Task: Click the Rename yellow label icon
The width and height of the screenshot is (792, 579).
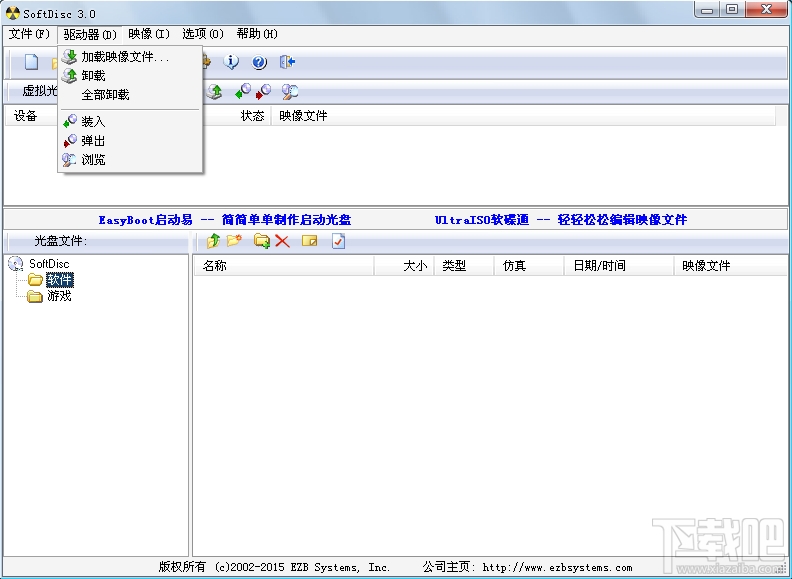Action: [x=310, y=241]
